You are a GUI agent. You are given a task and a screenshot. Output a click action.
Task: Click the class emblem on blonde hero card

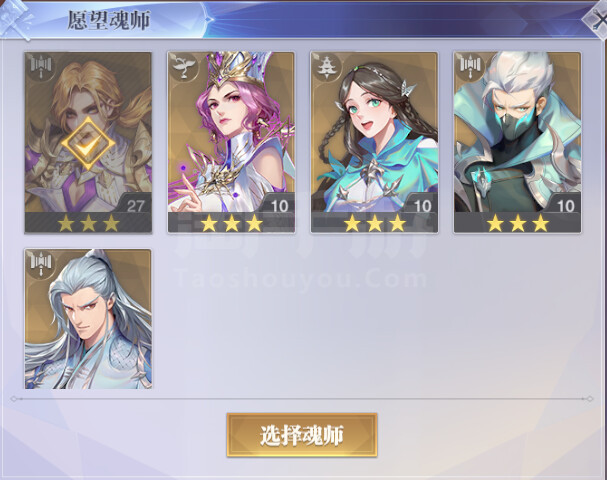(41, 67)
